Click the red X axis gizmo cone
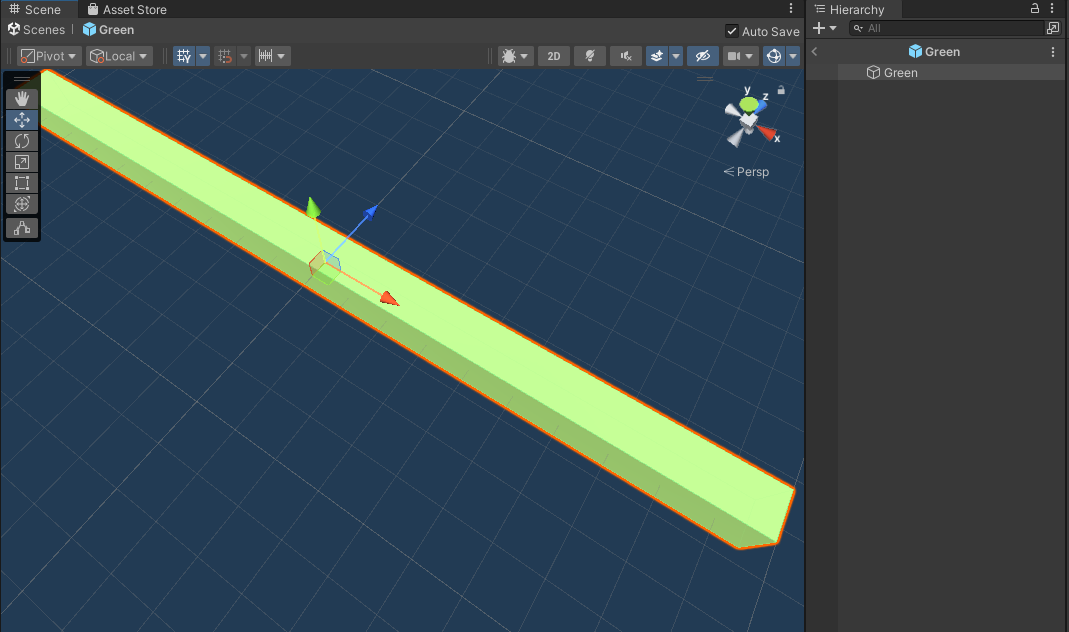The height and width of the screenshot is (632, 1069). pos(768,133)
